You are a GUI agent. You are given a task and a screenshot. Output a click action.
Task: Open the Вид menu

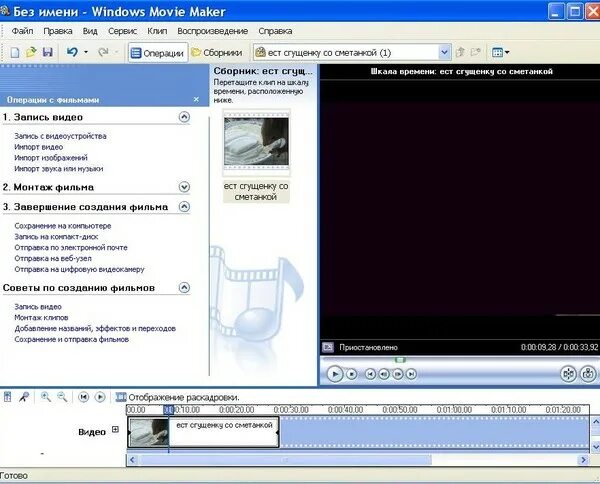pos(90,31)
